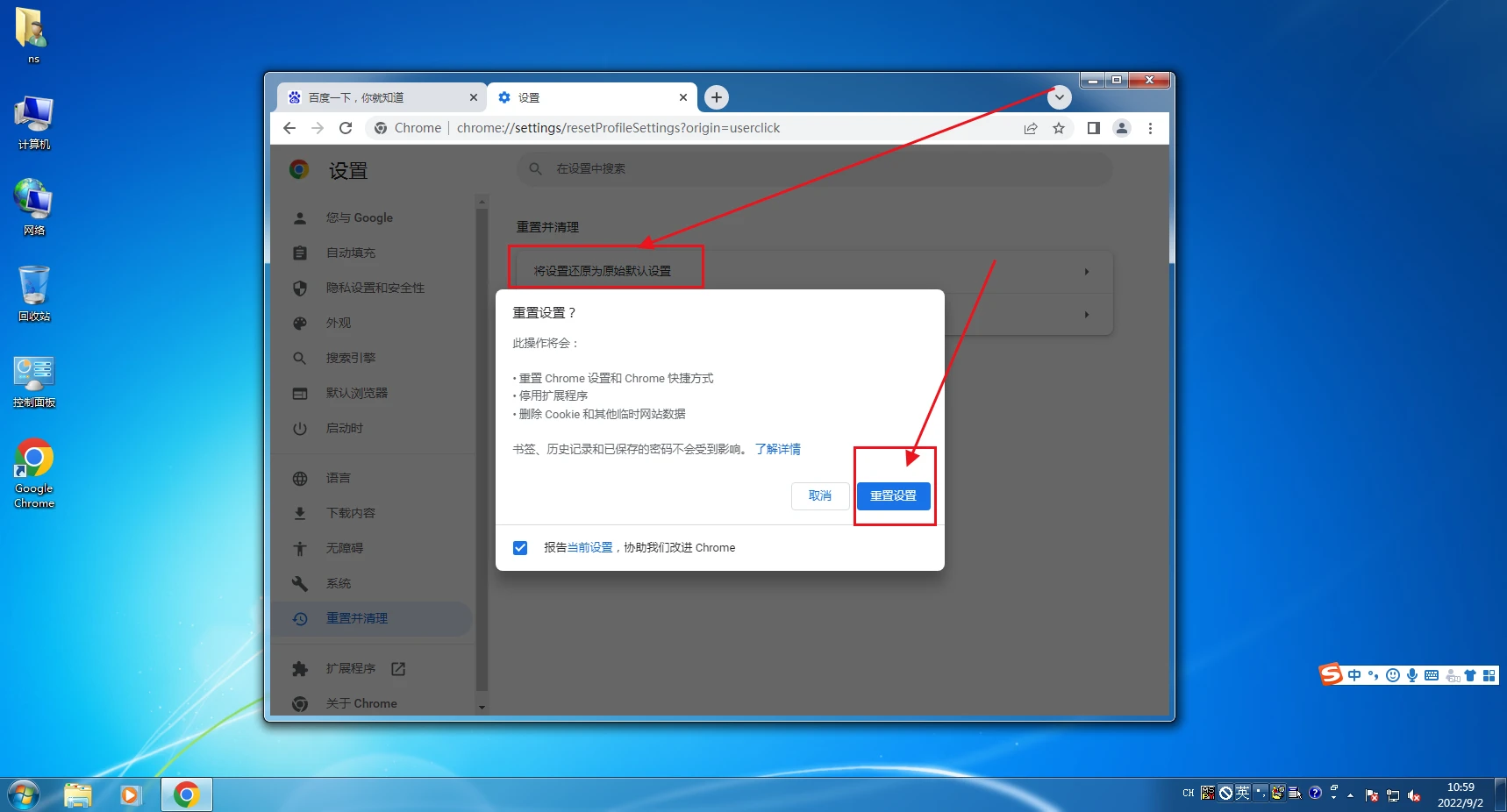Open the profile avatar icon
Viewport: 1507px width, 812px height.
pos(1122,128)
